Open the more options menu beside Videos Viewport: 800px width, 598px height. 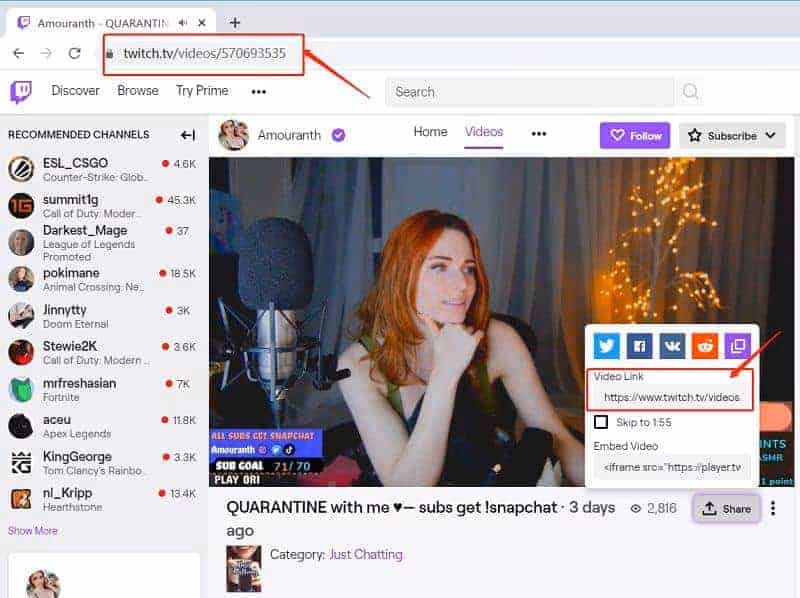point(539,132)
